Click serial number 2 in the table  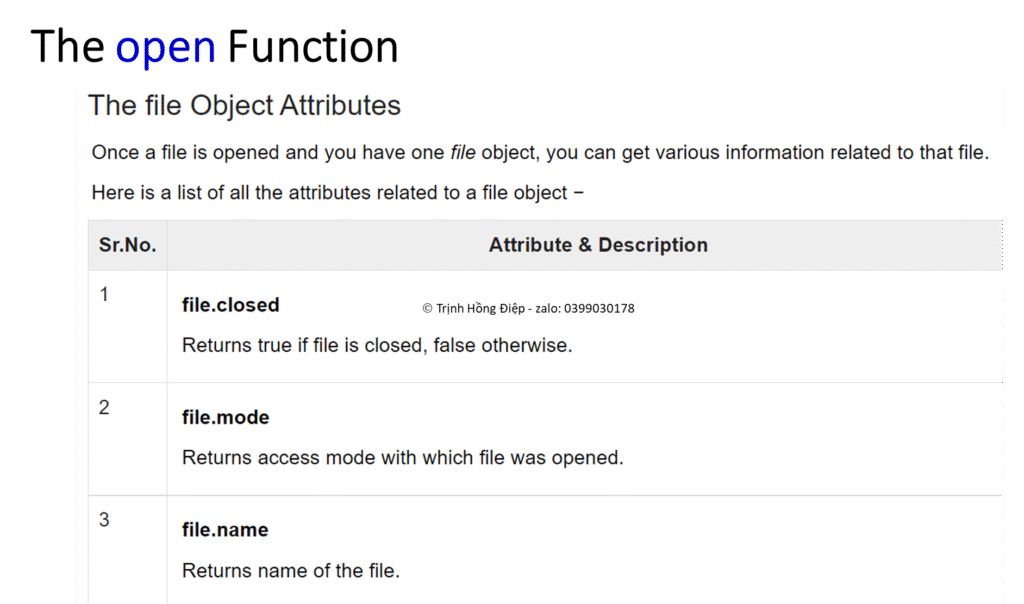coord(104,407)
